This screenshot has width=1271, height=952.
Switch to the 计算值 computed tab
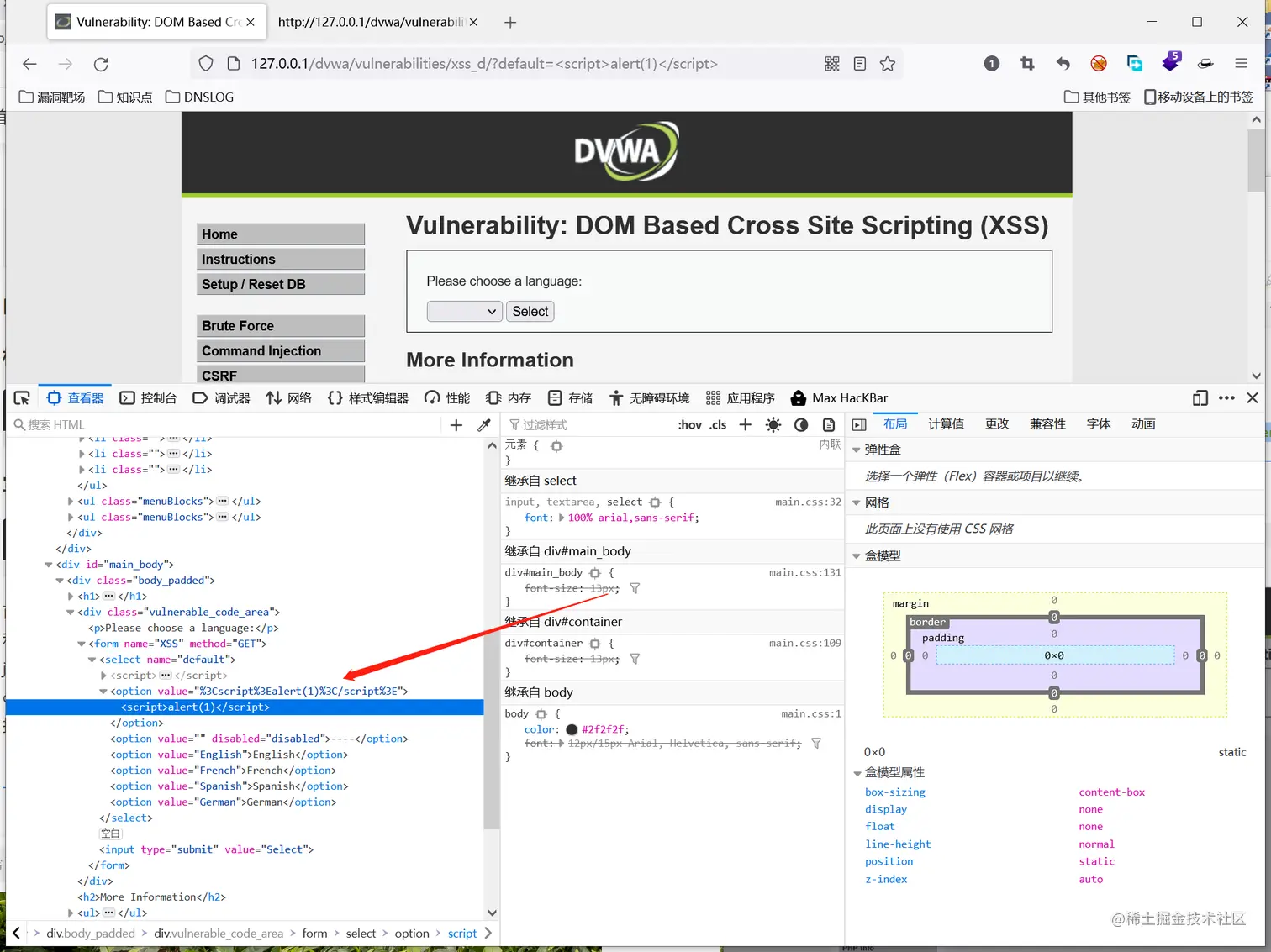[x=946, y=424]
